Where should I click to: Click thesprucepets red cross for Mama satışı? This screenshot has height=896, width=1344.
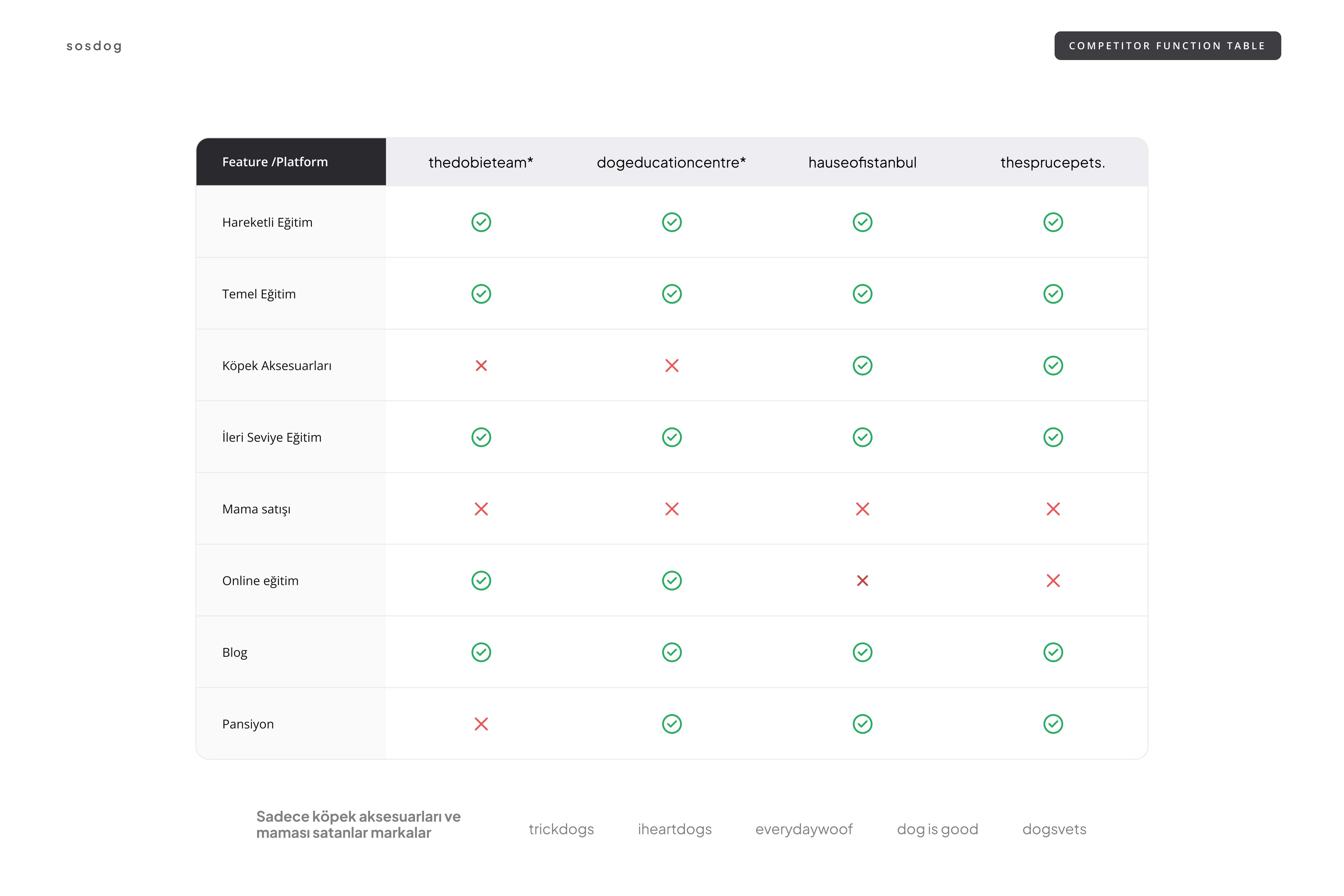point(1053,509)
